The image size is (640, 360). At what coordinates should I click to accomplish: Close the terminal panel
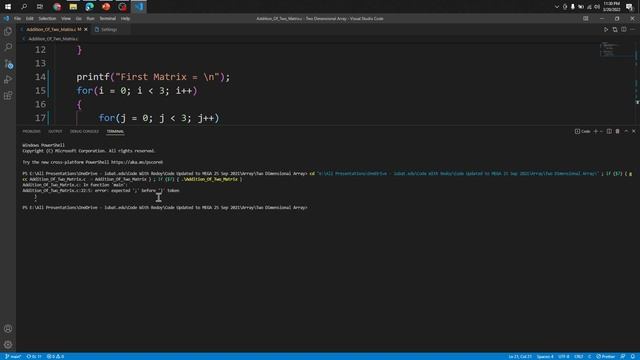634,131
